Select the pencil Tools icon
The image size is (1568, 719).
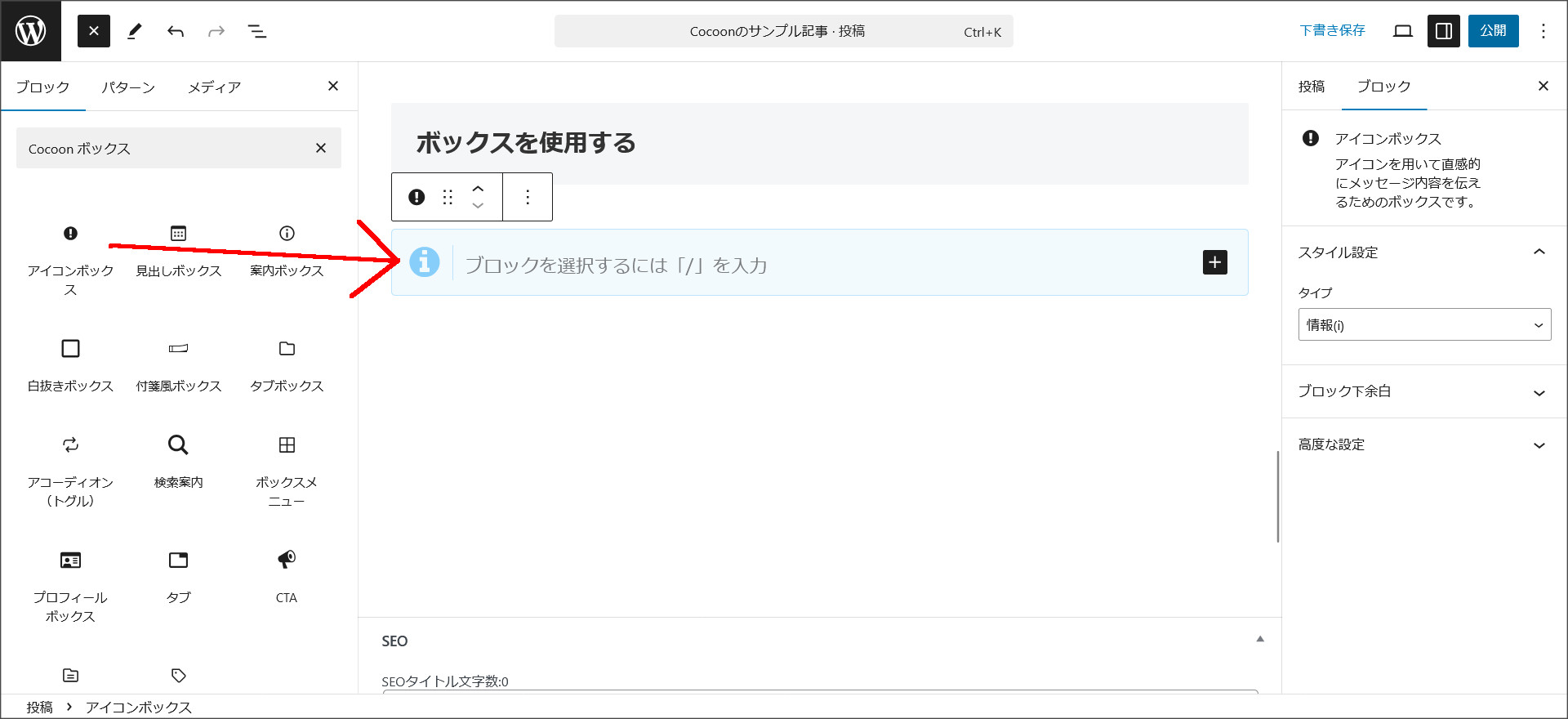tap(135, 31)
